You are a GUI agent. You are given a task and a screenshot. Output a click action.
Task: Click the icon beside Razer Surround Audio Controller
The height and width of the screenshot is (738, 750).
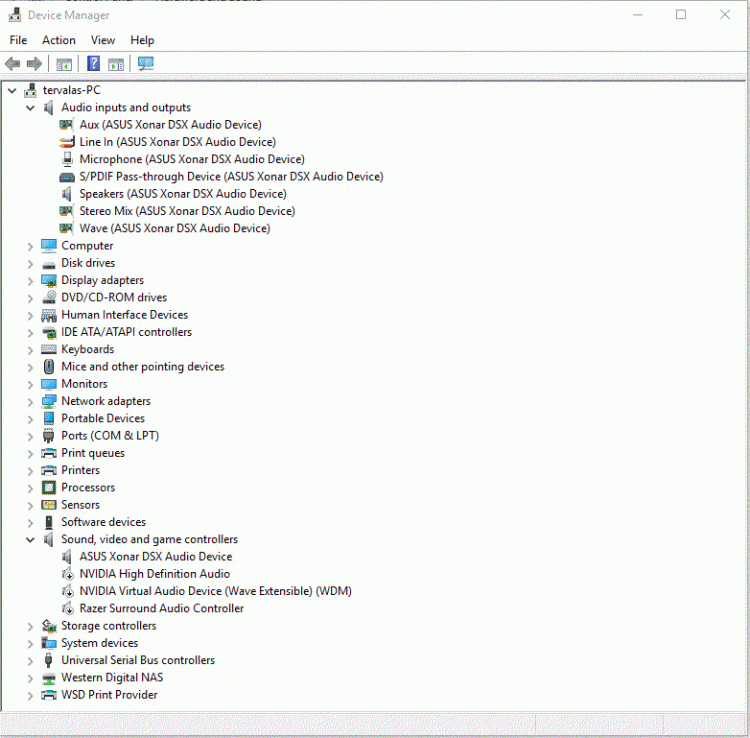pos(67,608)
